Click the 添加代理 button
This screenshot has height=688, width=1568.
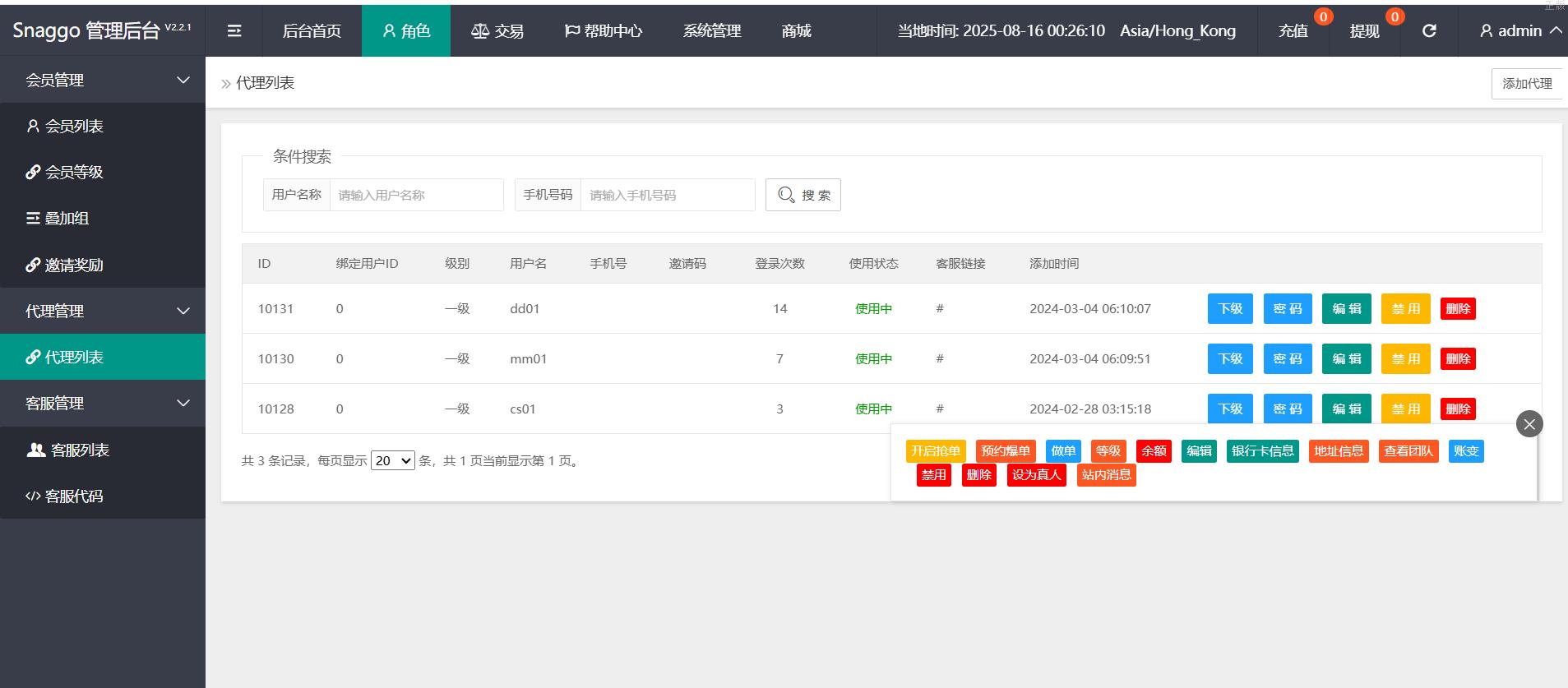[1526, 83]
